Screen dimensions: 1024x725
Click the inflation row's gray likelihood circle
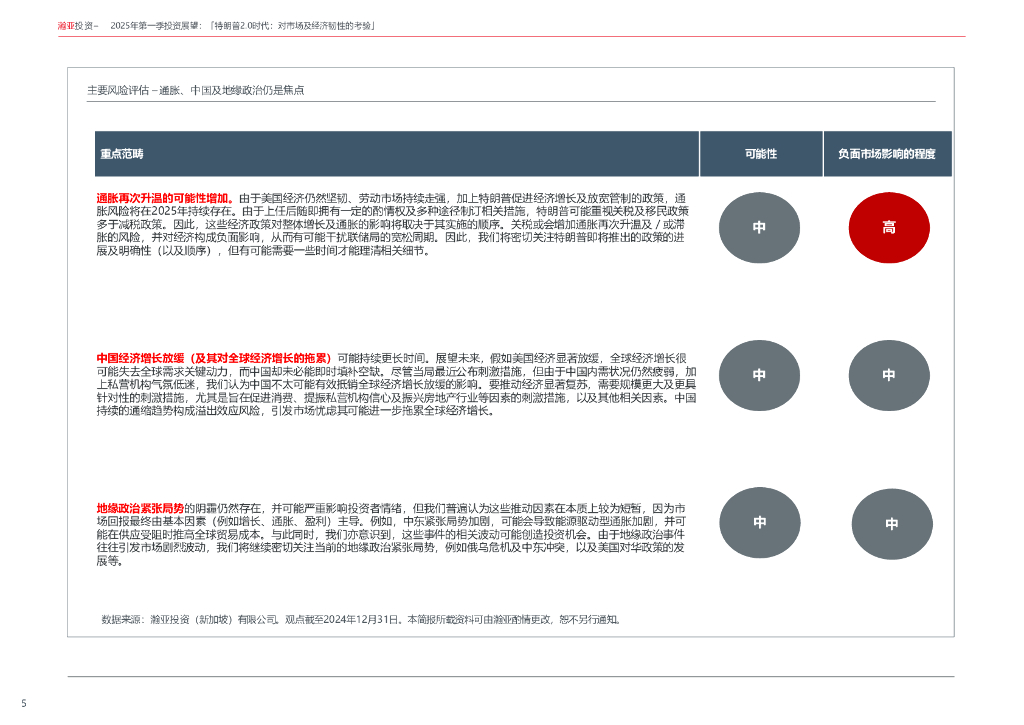point(759,228)
